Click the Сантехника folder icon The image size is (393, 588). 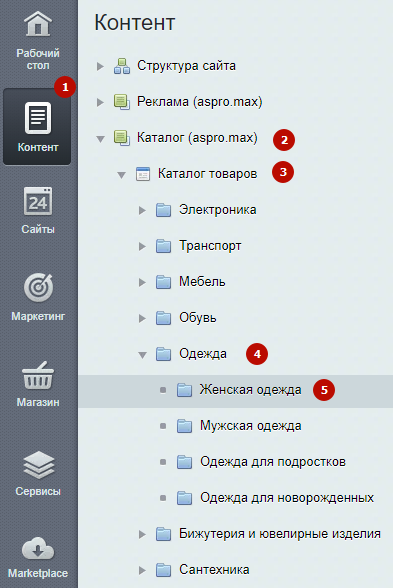164,570
